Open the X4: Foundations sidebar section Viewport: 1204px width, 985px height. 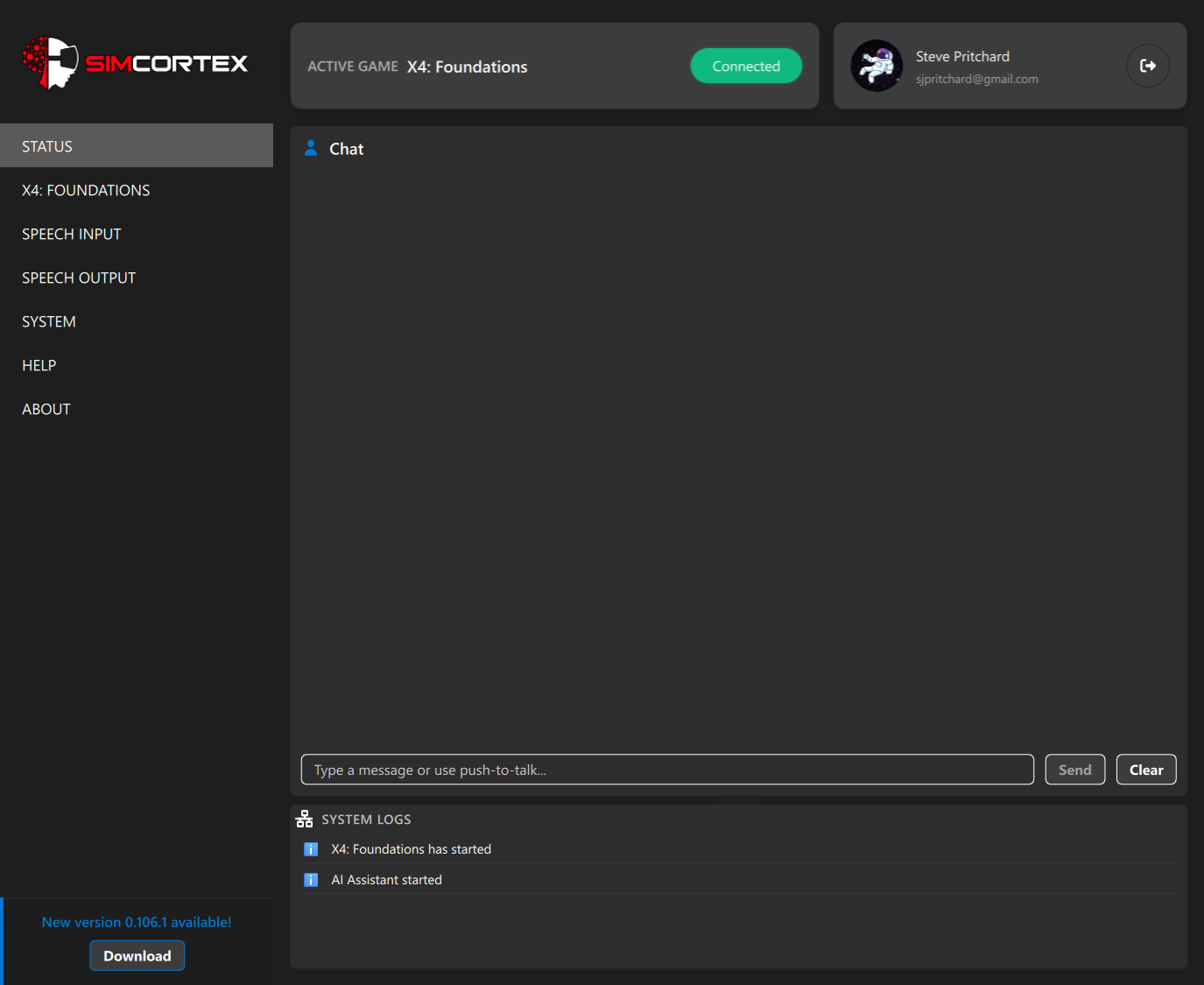tap(137, 190)
